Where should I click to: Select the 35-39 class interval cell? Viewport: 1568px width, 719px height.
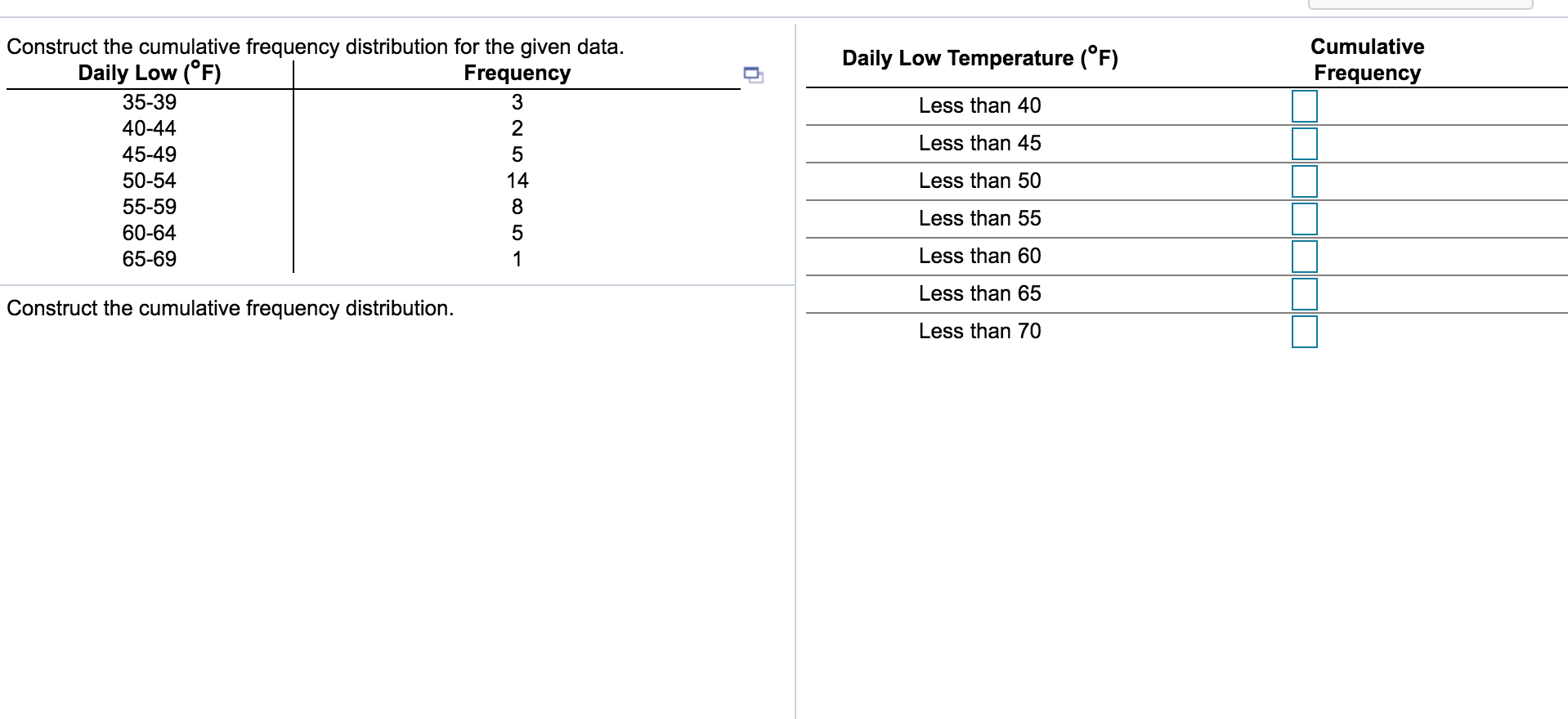pyautogui.click(x=150, y=101)
